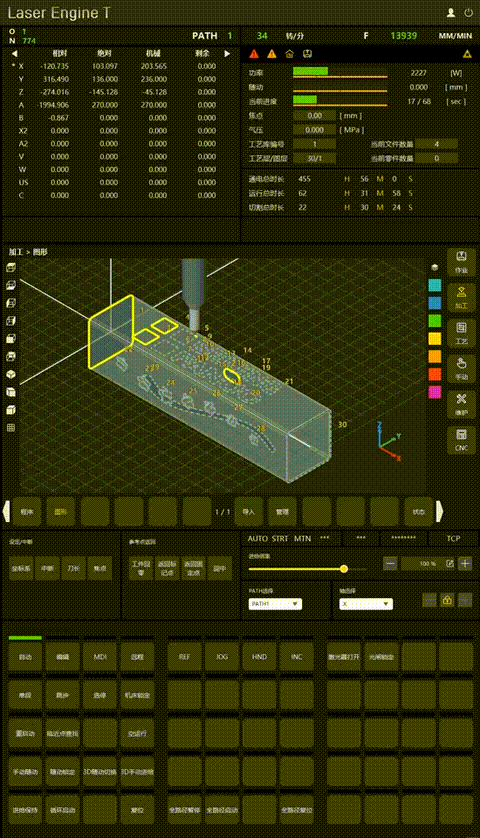480x838 pixels.
Task: Select the isometric cube view icon
Action: (x=11, y=374)
